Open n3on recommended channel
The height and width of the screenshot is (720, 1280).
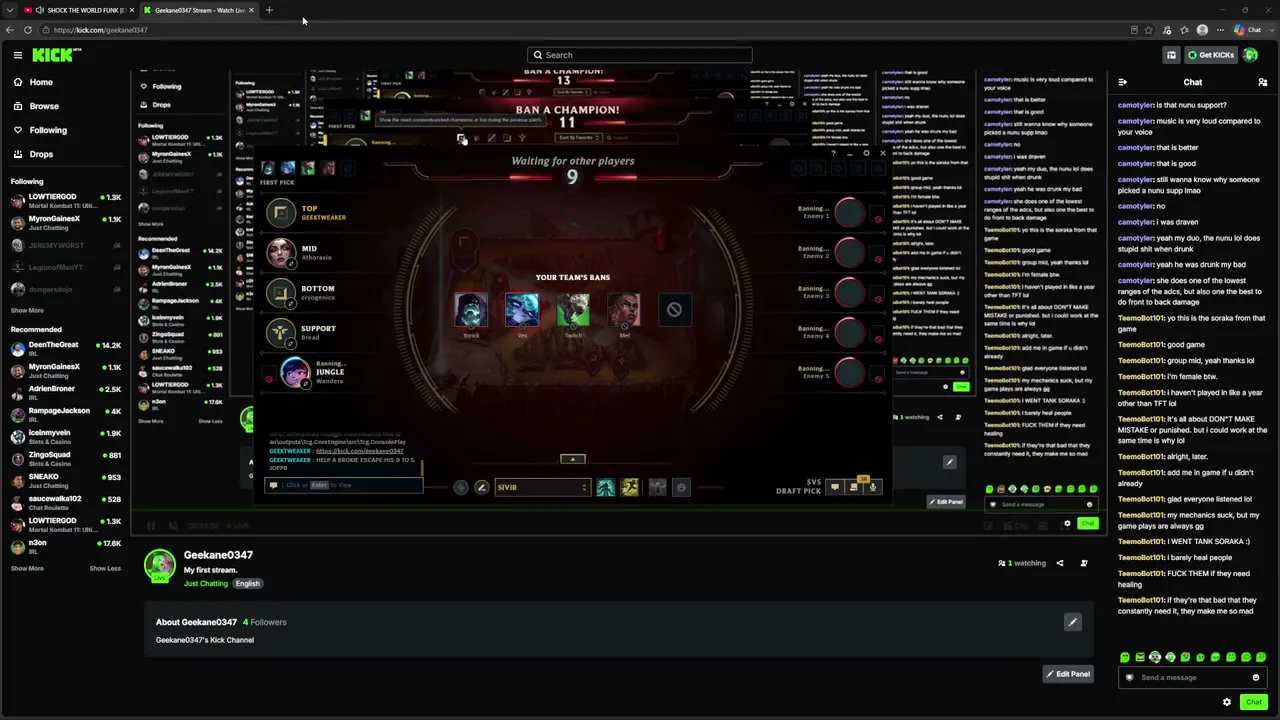point(66,547)
